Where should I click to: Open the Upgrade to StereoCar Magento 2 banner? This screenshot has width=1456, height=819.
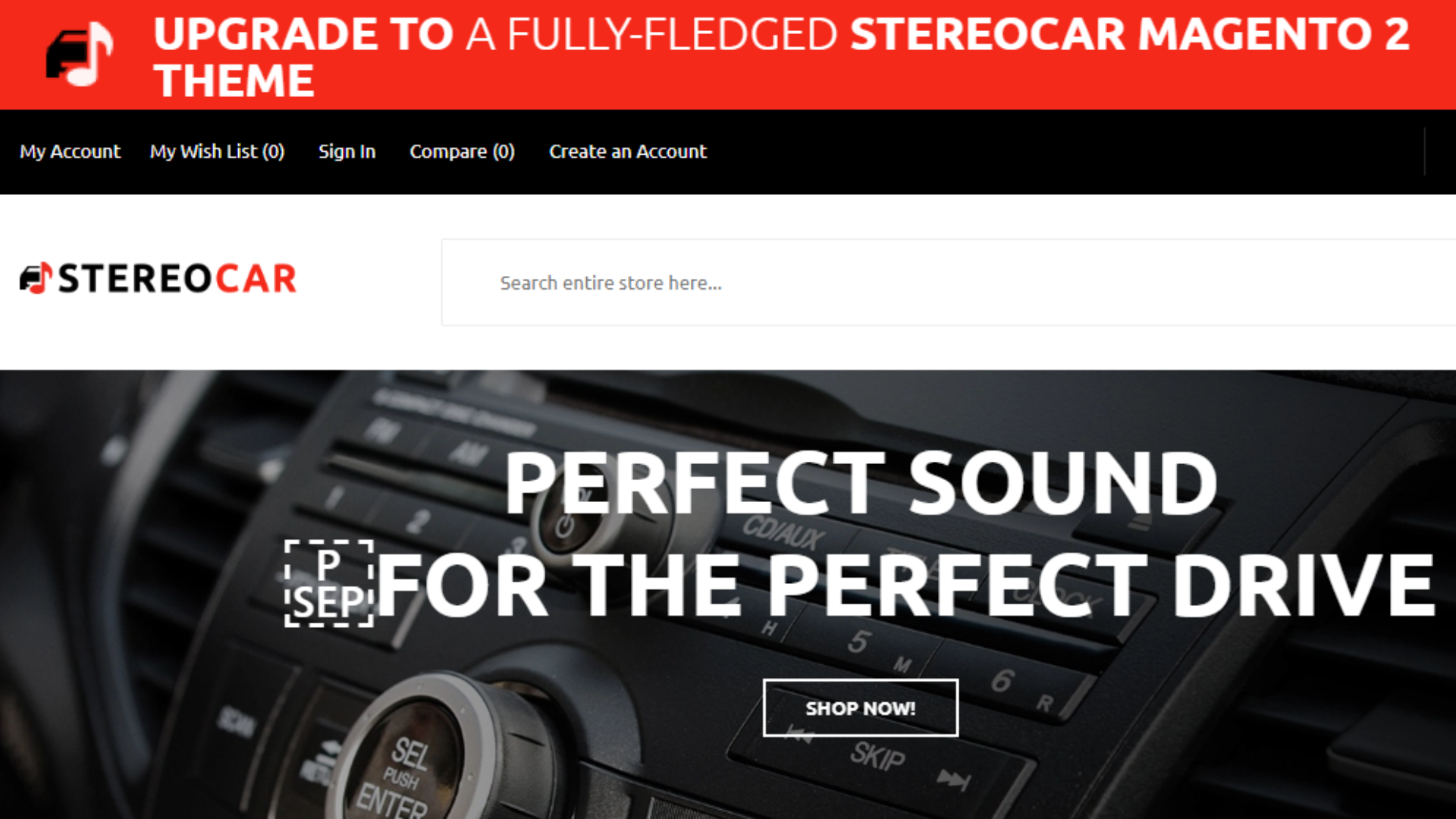tap(728, 55)
